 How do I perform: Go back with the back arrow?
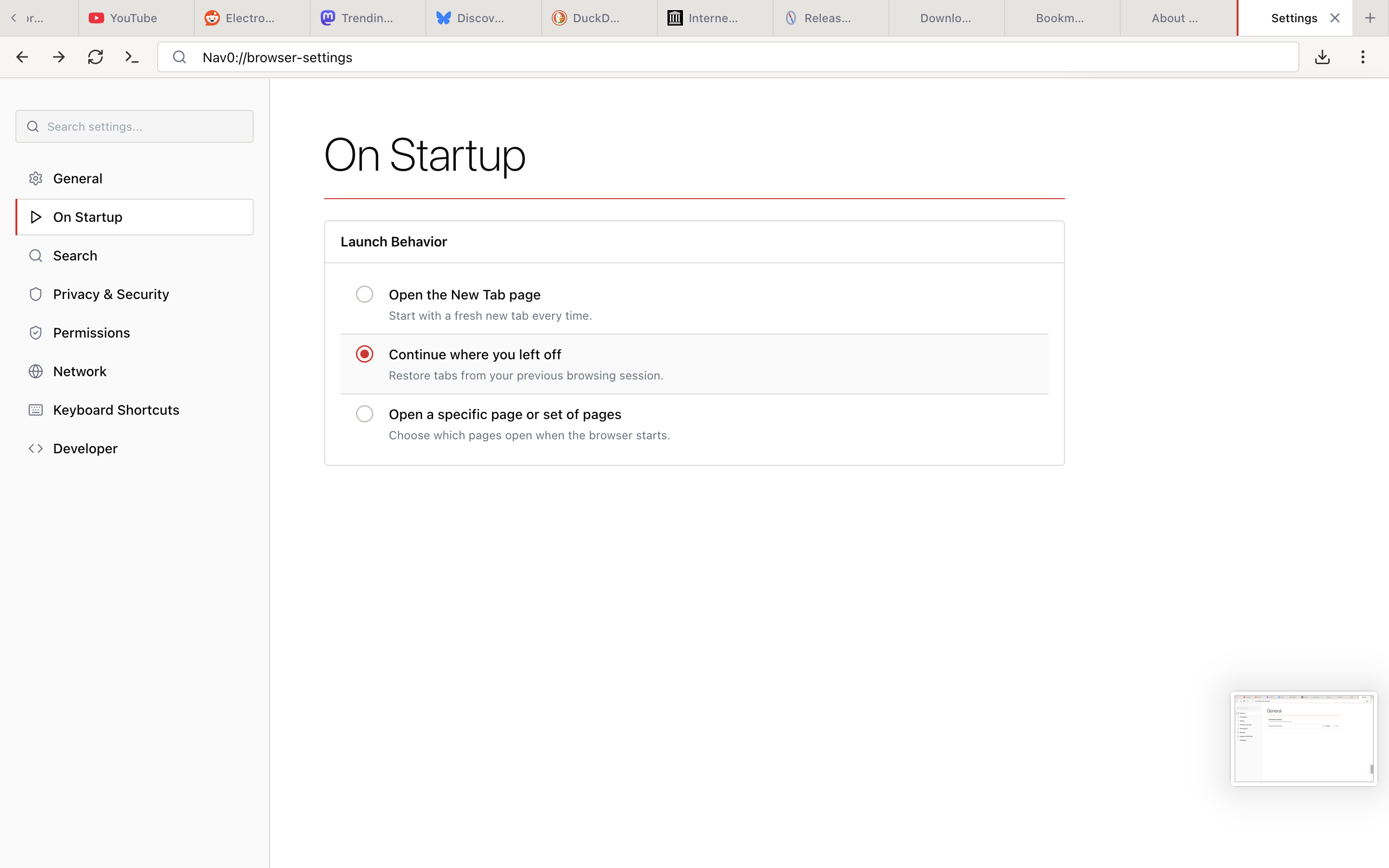tap(22, 57)
